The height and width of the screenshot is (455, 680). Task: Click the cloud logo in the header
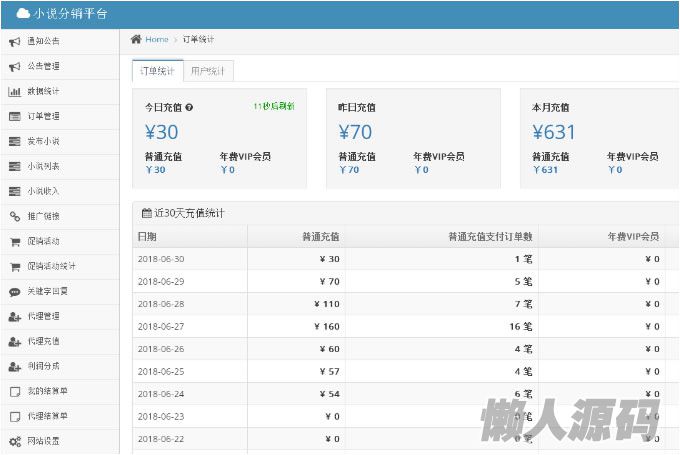tap(21, 14)
